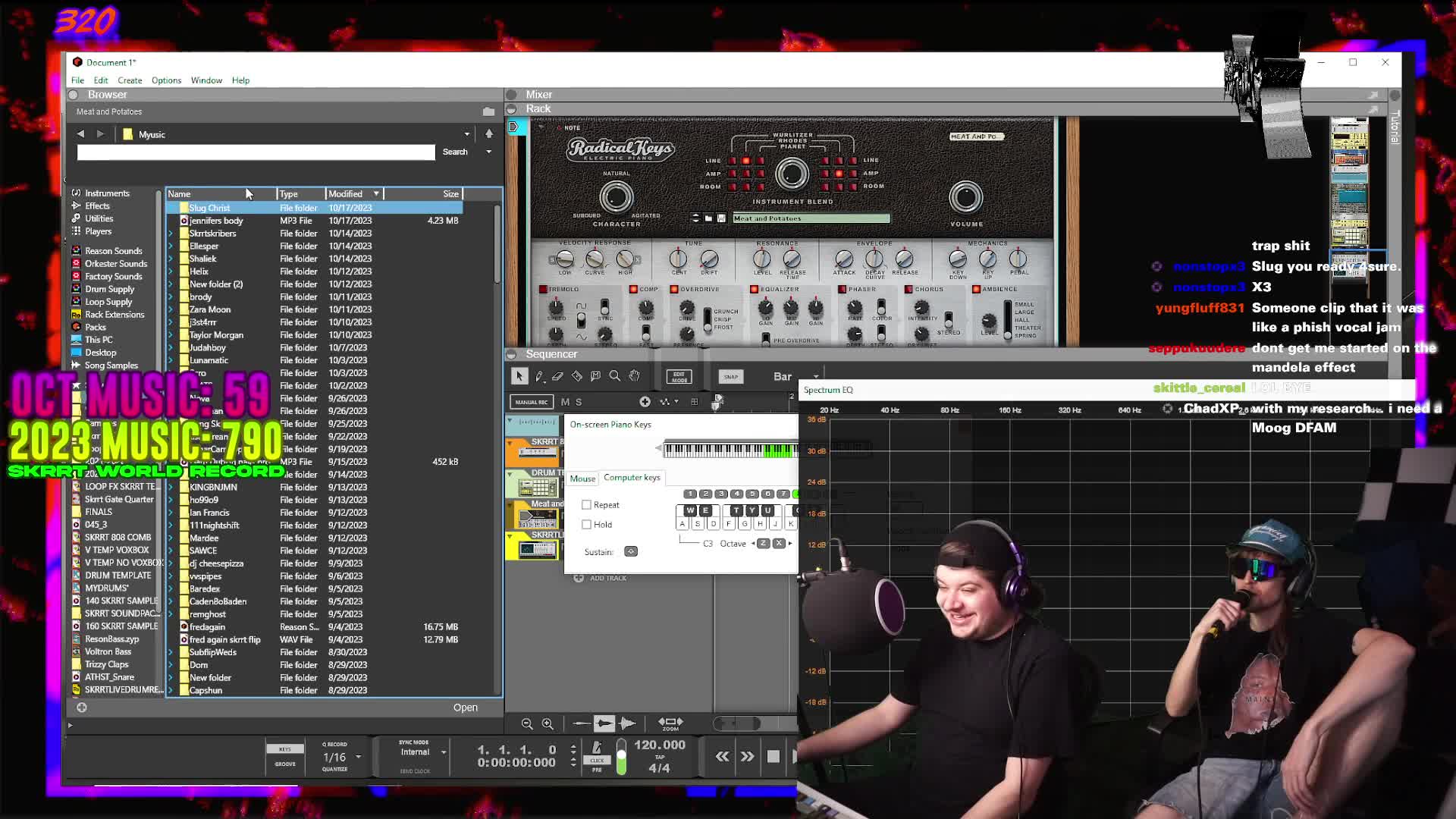Enable the Repeat checkbox
The height and width of the screenshot is (819, 1456).
[x=586, y=505]
